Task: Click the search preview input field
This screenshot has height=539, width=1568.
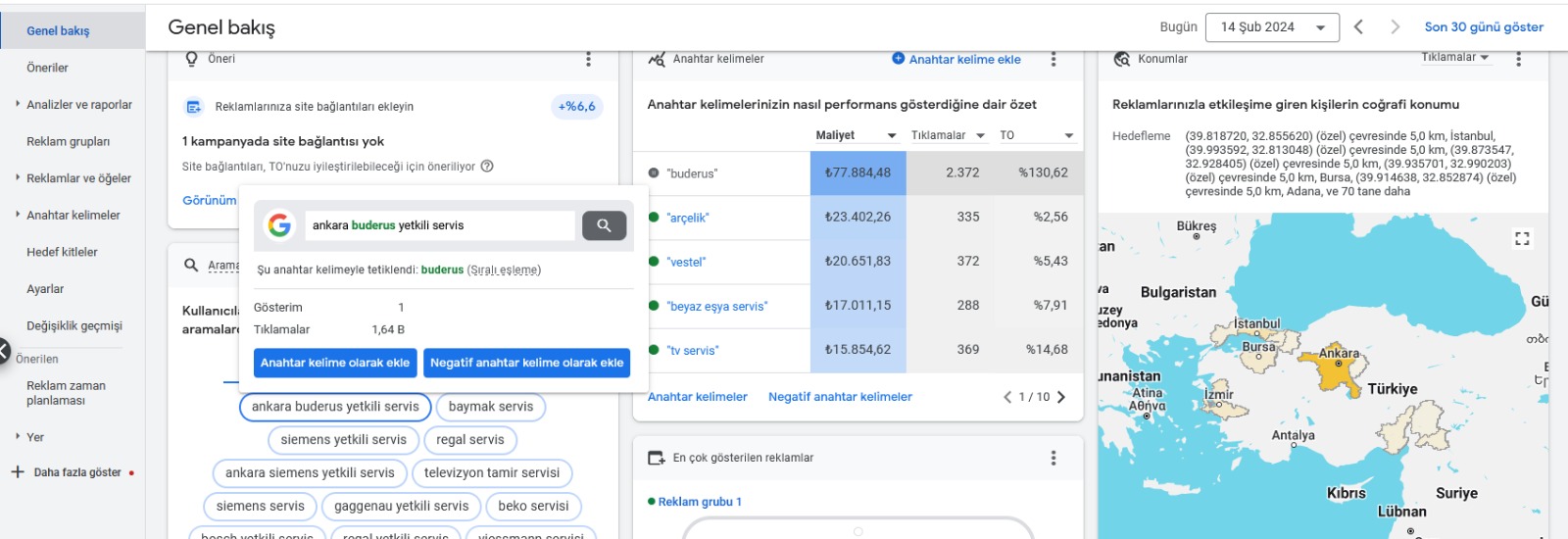Action: tap(440, 225)
